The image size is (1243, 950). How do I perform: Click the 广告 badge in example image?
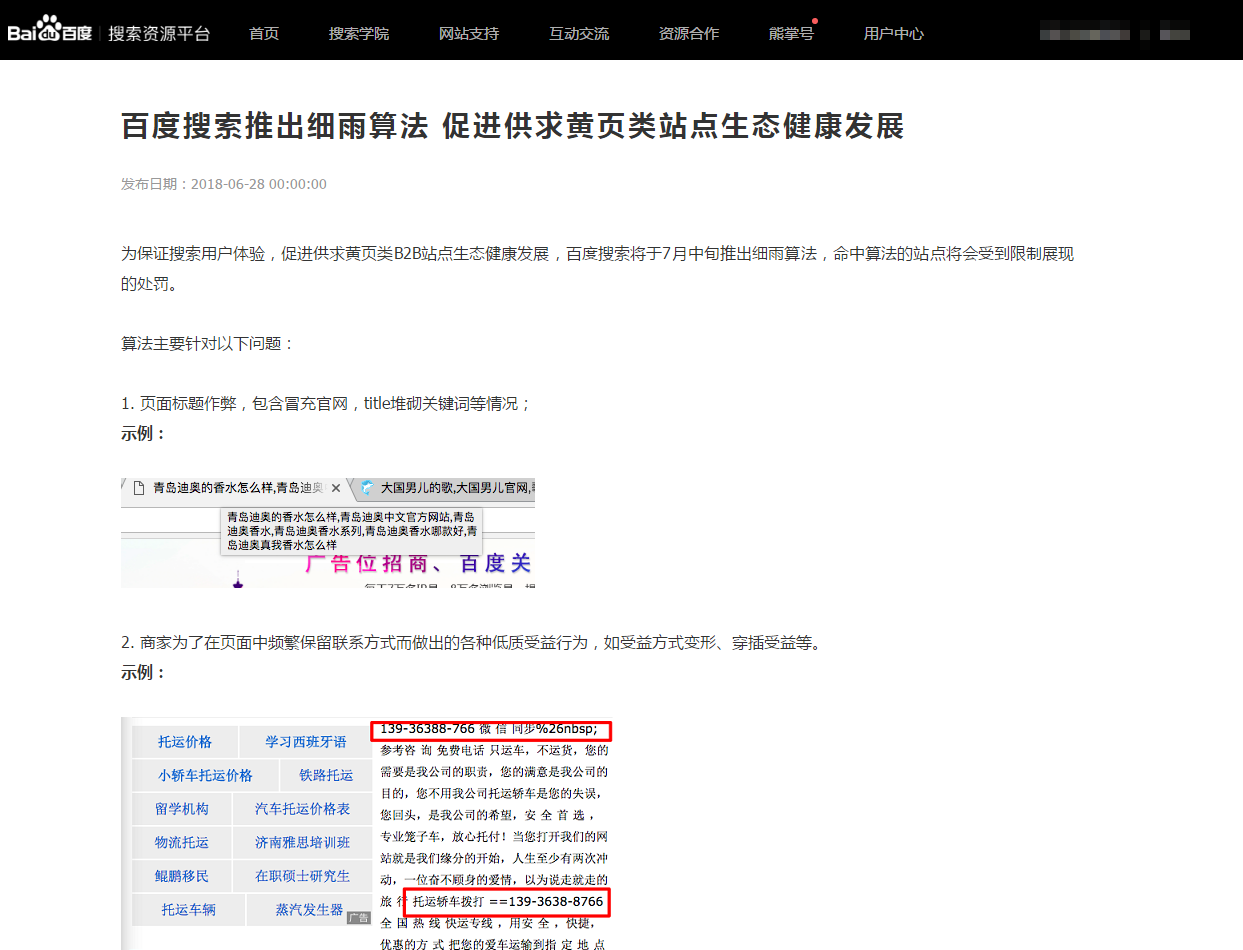pos(359,917)
